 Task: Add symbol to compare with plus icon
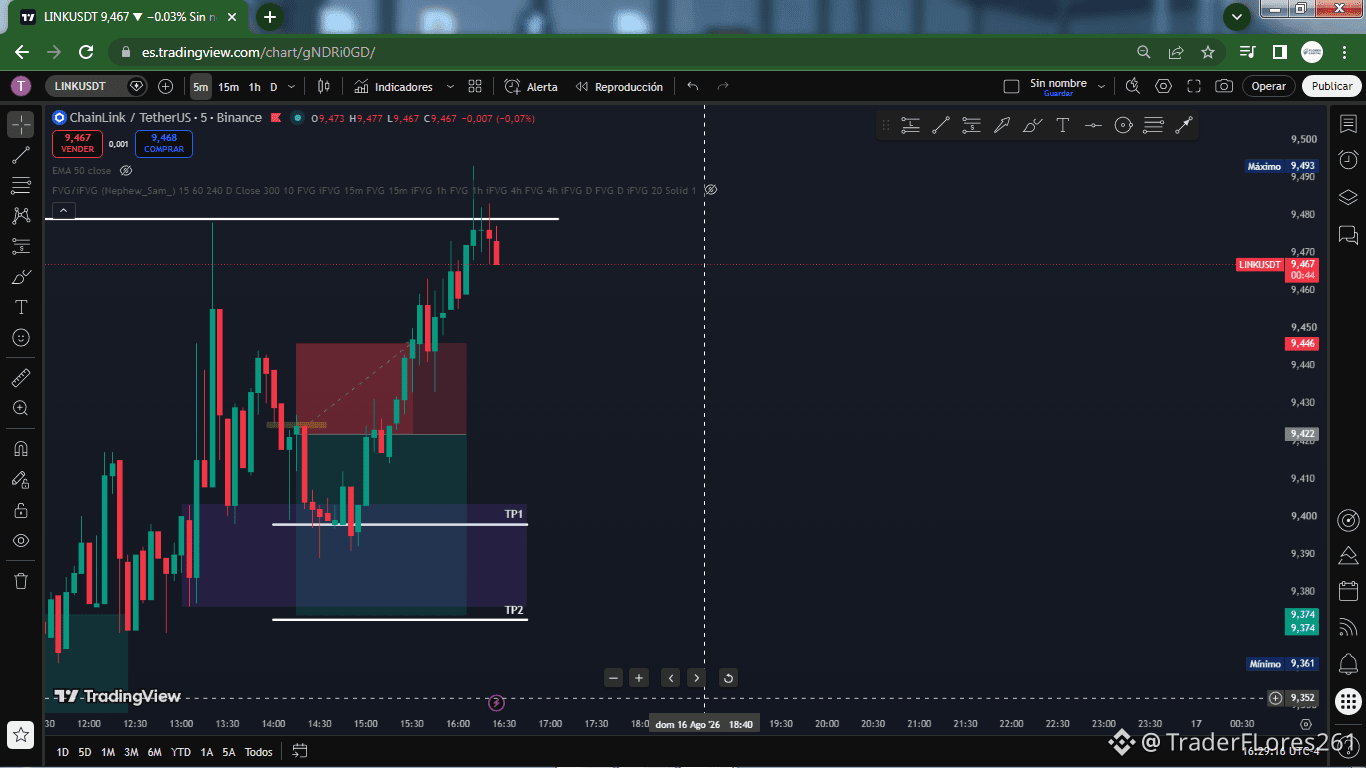166,87
